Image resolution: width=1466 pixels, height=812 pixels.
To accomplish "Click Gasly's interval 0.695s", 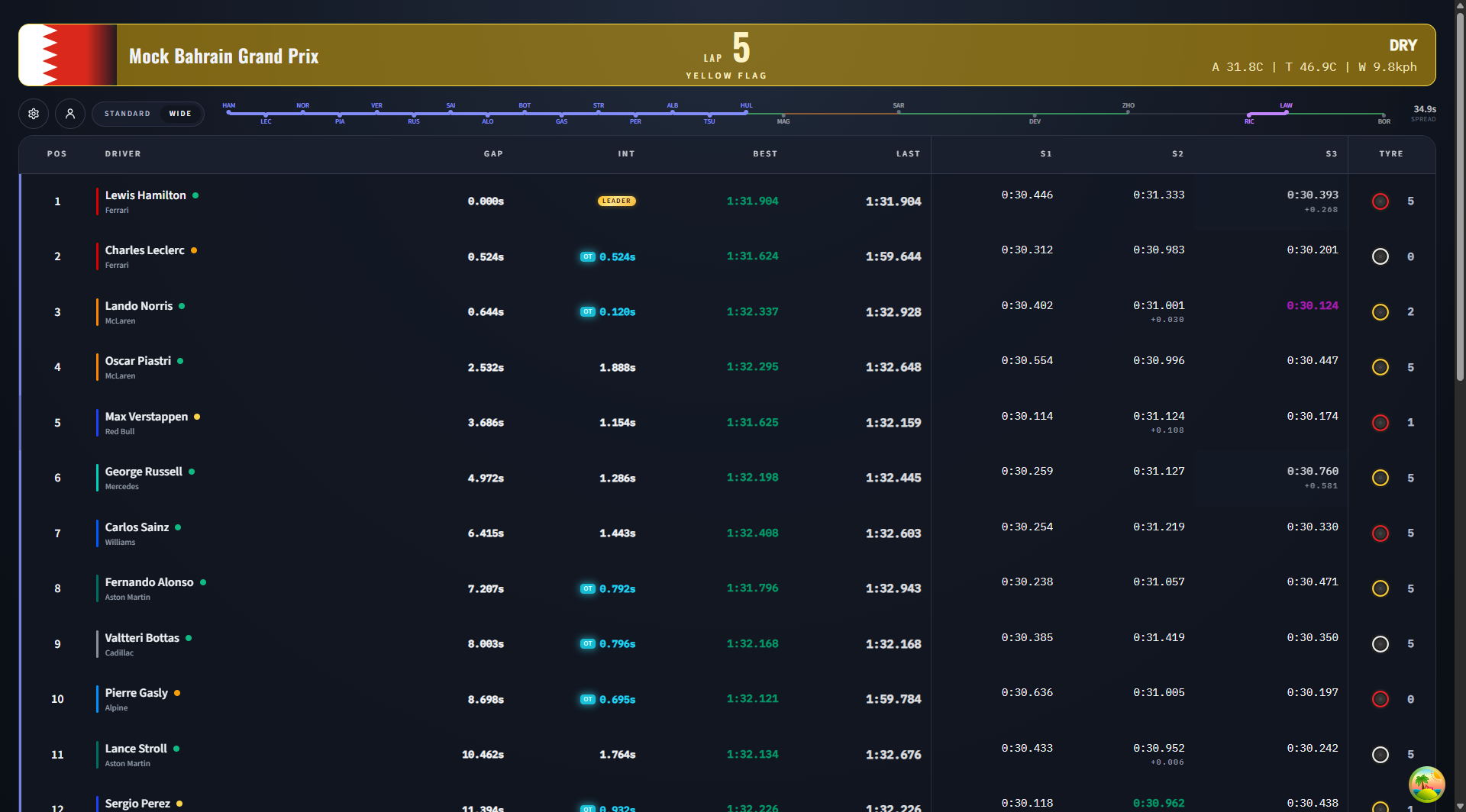I will point(617,700).
